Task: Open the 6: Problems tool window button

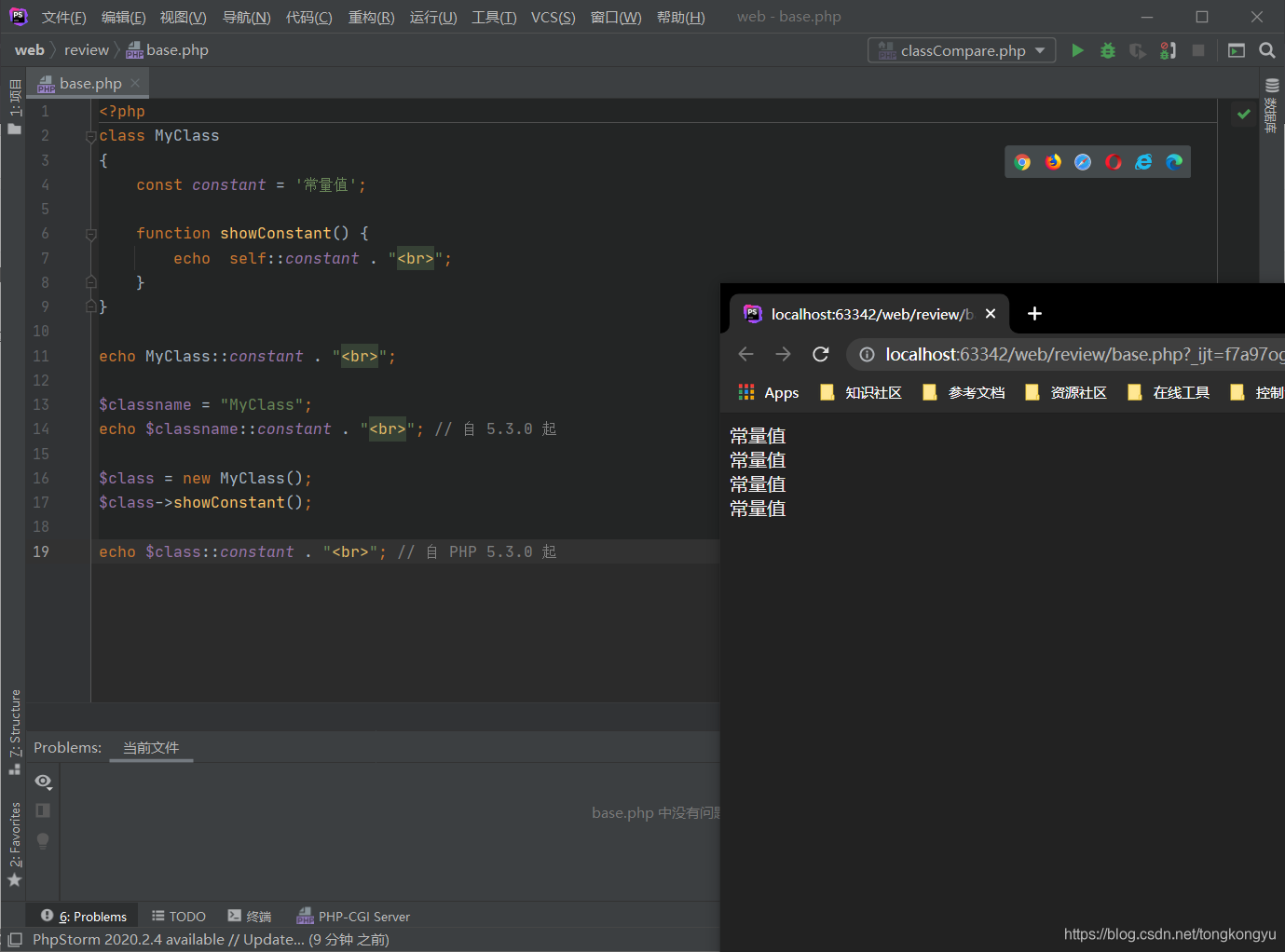Action: [84, 917]
